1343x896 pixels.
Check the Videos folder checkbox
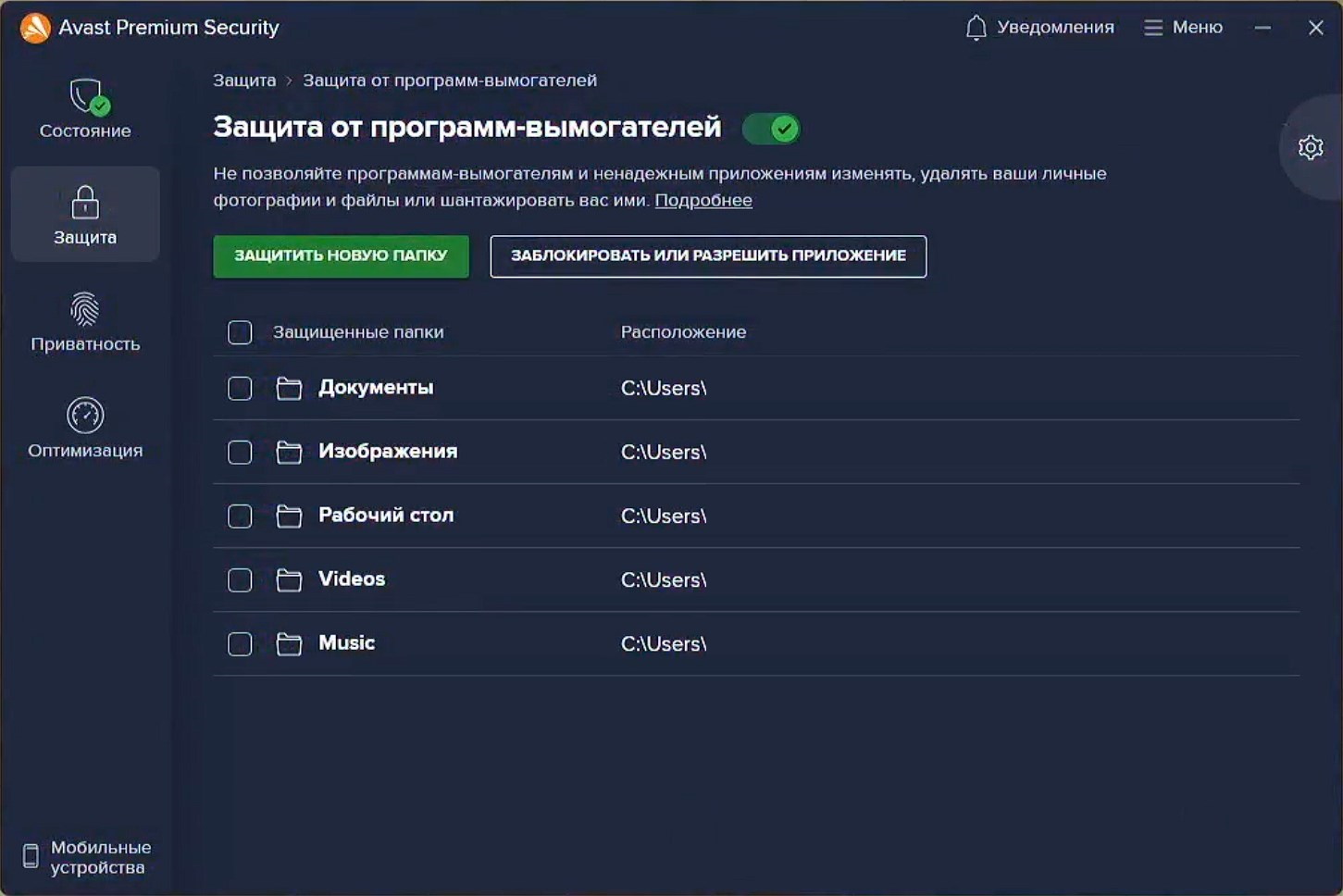240,579
